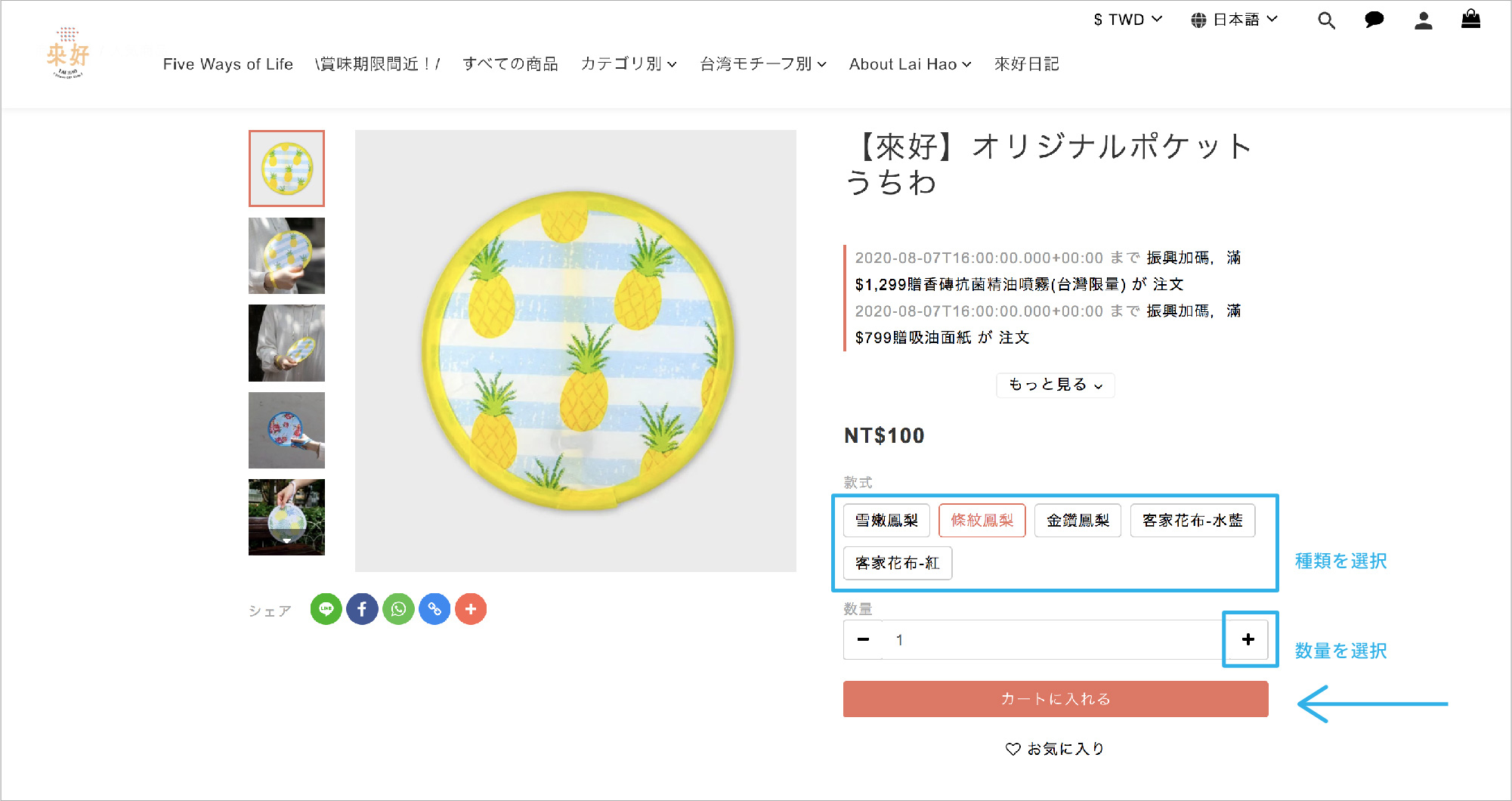This screenshot has height=801, width=1512.
Task: Select the 雪嫩鳳梨 style option
Action: [x=886, y=521]
